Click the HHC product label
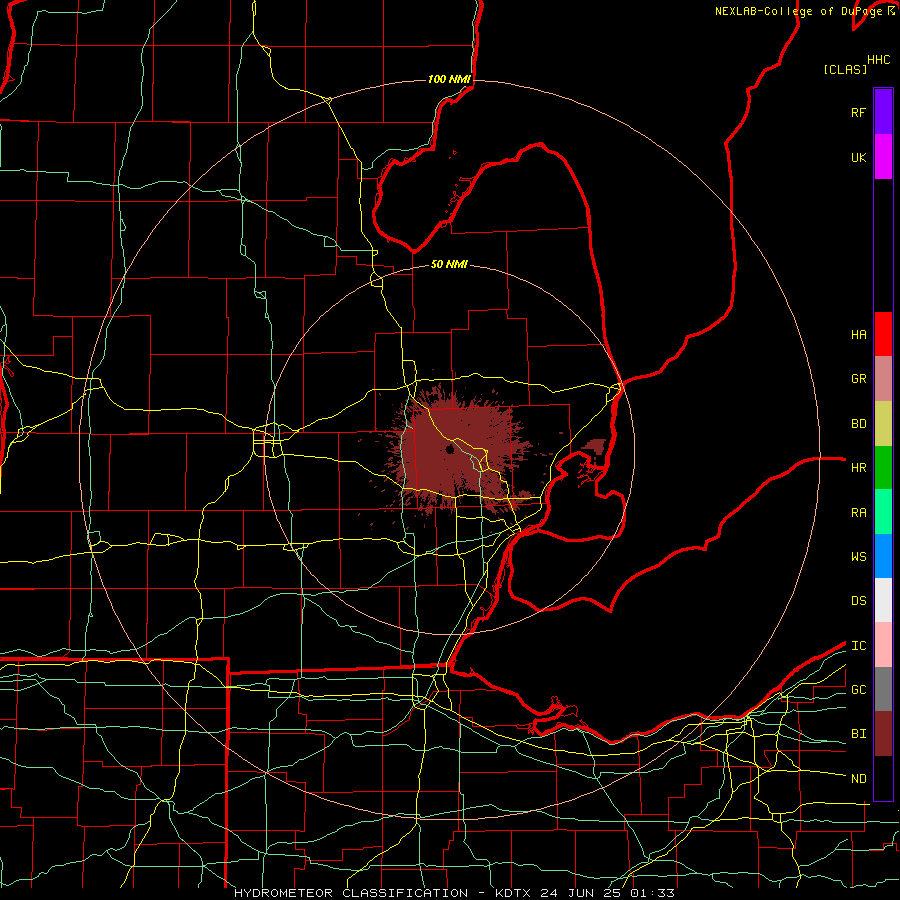 [x=878, y=60]
